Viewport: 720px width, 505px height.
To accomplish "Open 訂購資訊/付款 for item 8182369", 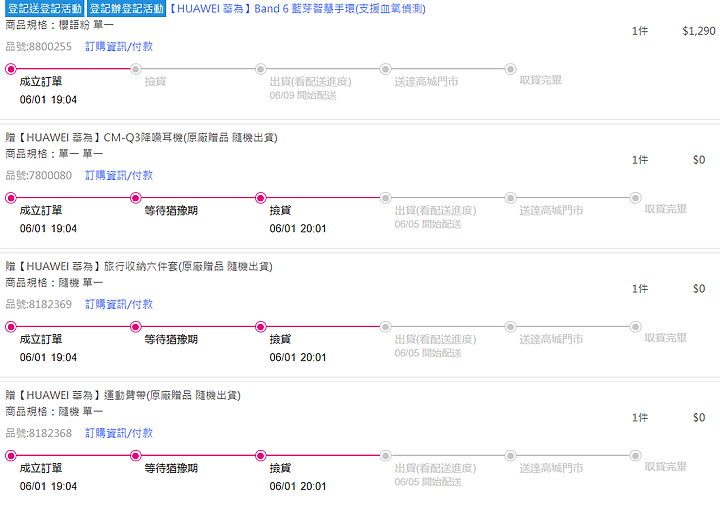I will pos(119,304).
